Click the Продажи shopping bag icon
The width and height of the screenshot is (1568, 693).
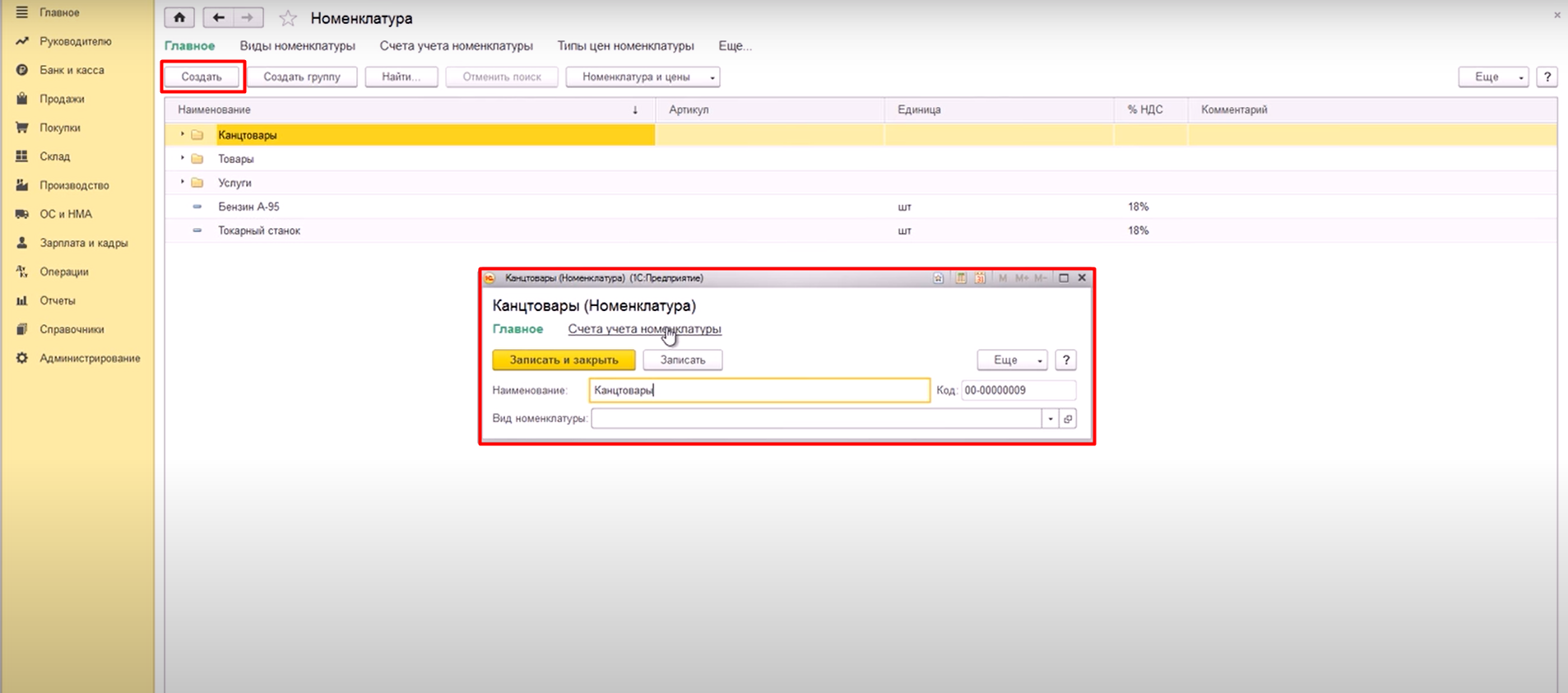[21, 99]
